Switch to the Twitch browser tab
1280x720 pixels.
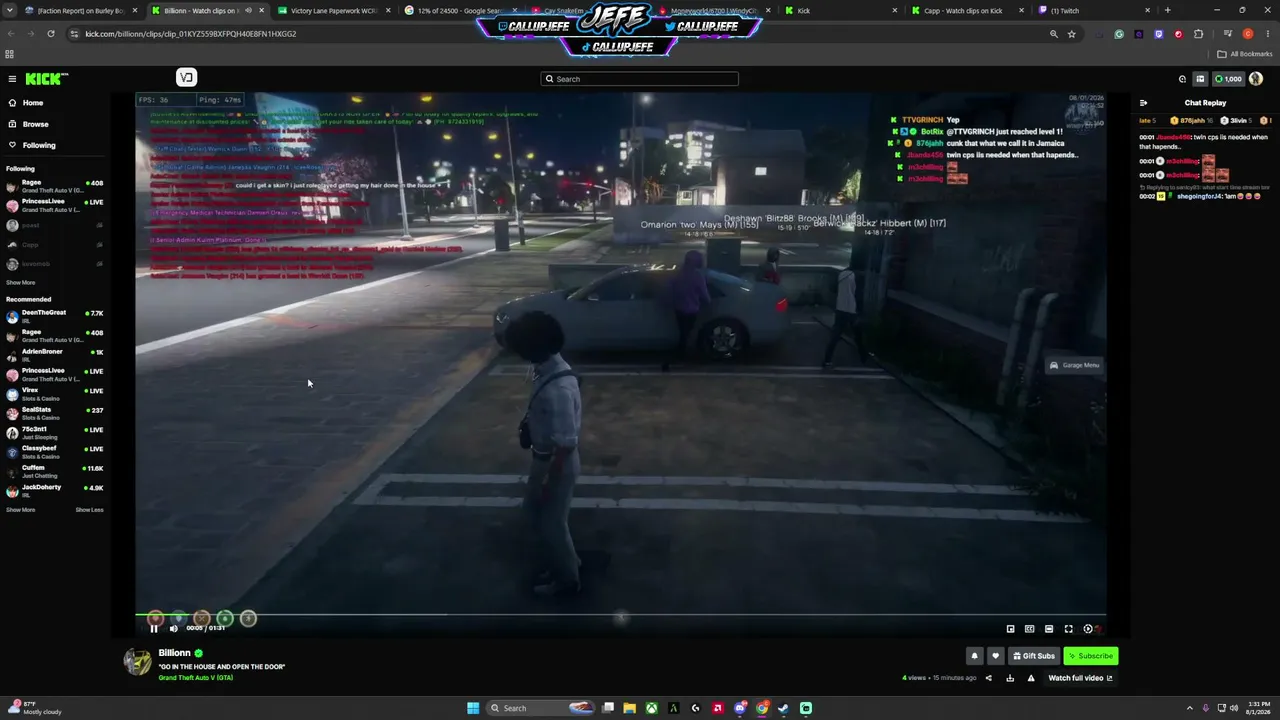1094,11
